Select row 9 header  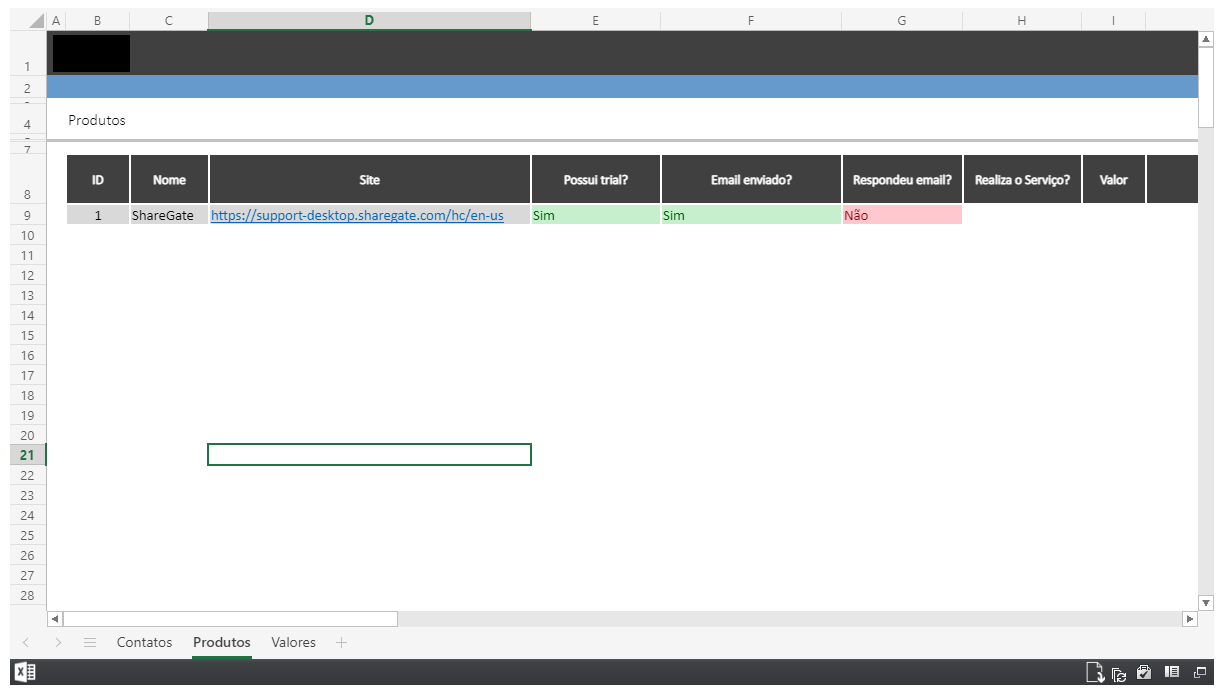(x=27, y=215)
